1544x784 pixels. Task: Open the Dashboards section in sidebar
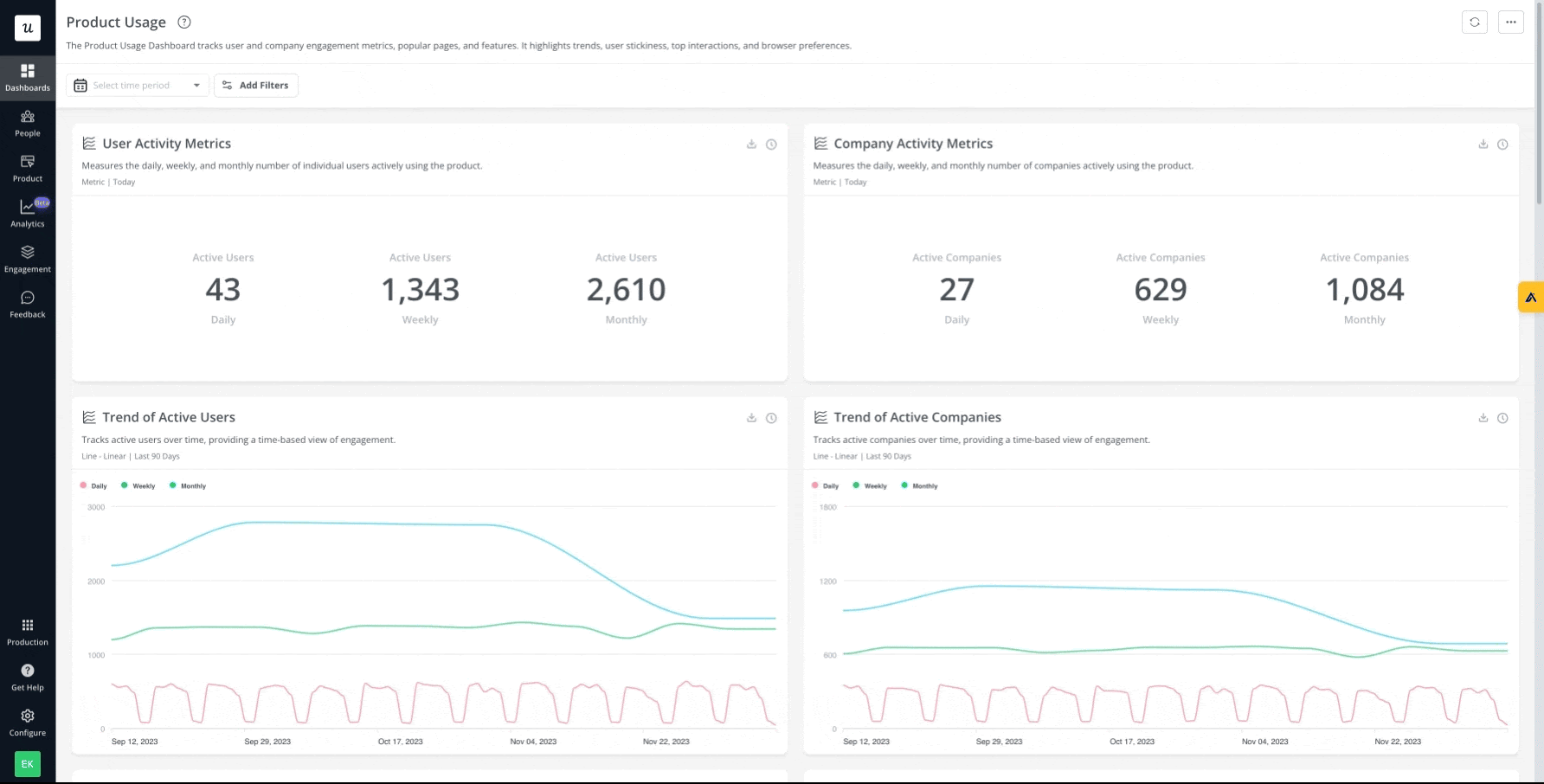coord(28,78)
